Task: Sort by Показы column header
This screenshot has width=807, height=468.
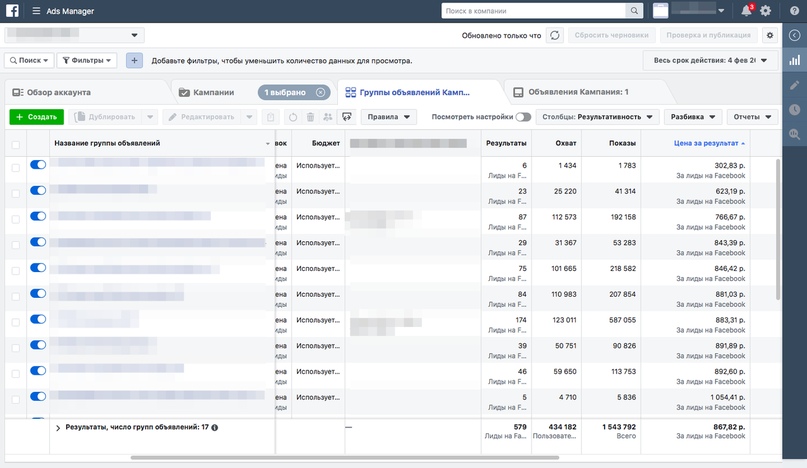Action: (622, 144)
